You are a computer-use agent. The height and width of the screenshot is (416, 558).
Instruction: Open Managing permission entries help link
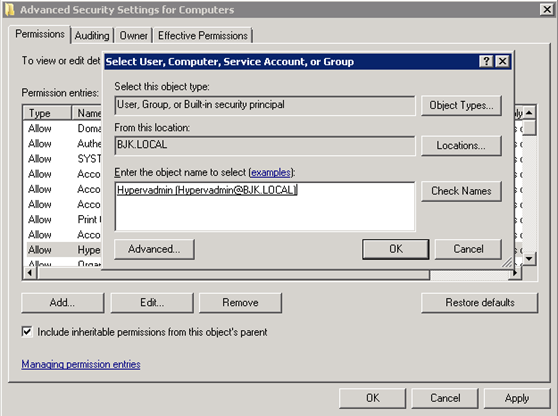[81, 364]
